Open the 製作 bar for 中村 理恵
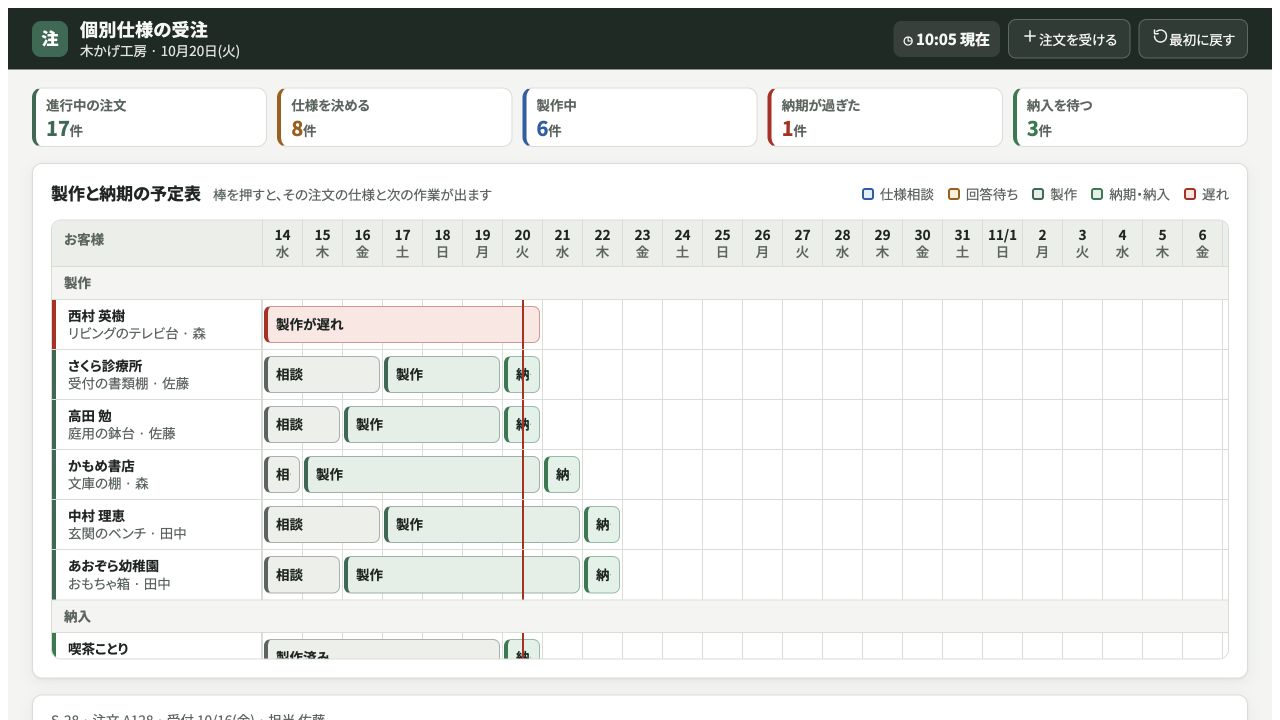Screen dimensions: 1280x720 [x=482, y=525]
